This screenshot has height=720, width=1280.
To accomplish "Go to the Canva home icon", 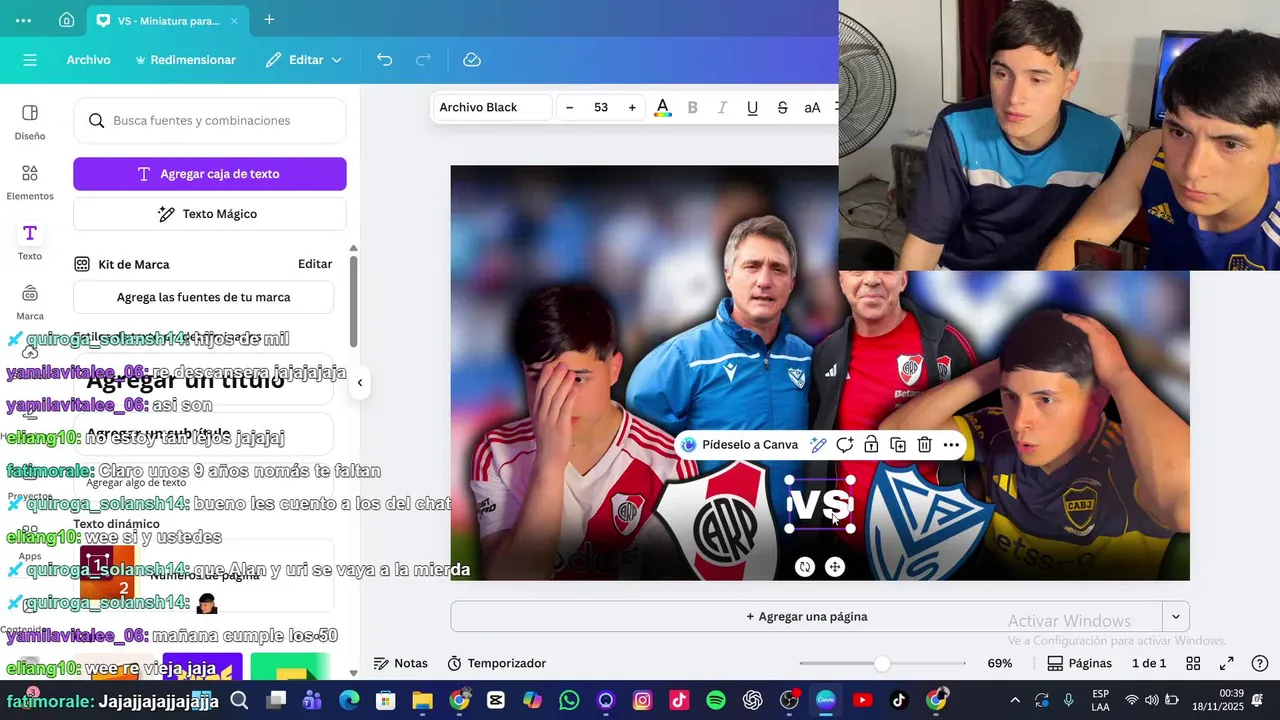I will click(66, 20).
